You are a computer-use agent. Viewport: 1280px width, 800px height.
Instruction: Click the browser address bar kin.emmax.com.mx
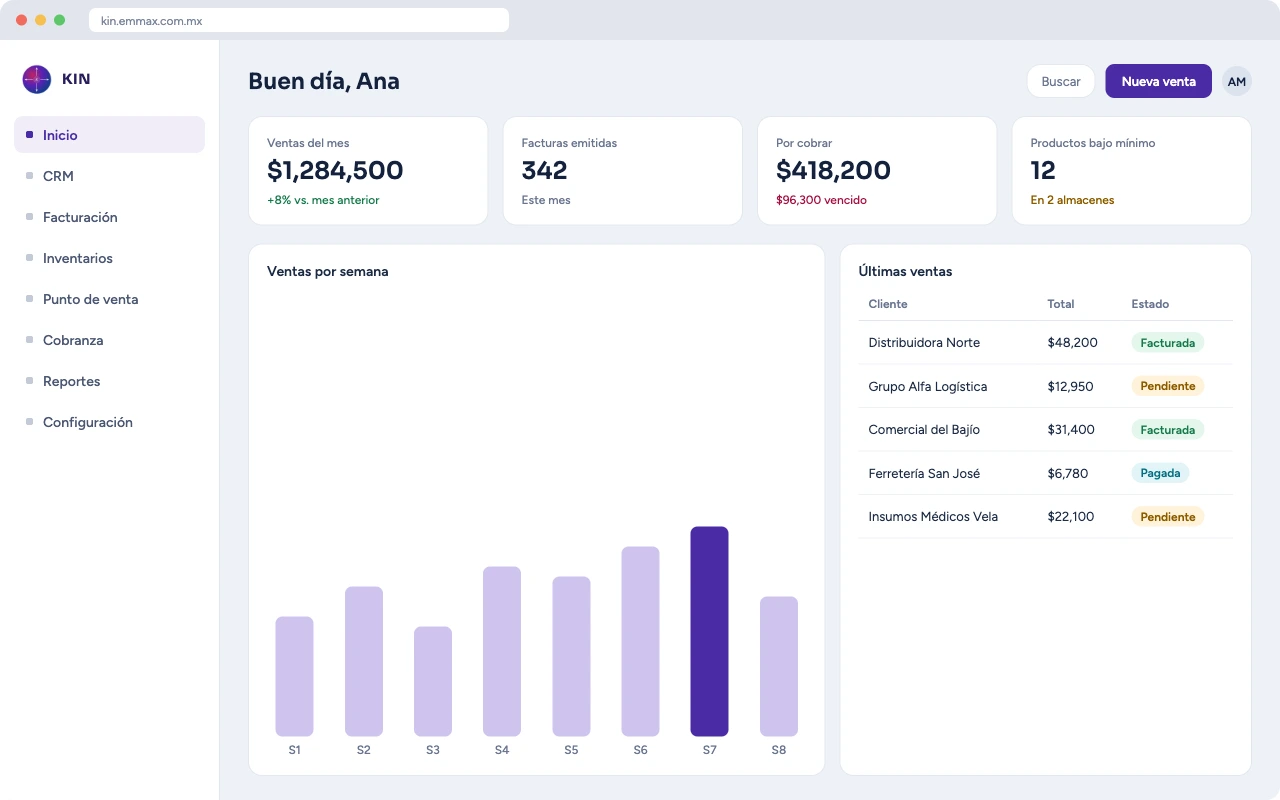(x=299, y=20)
